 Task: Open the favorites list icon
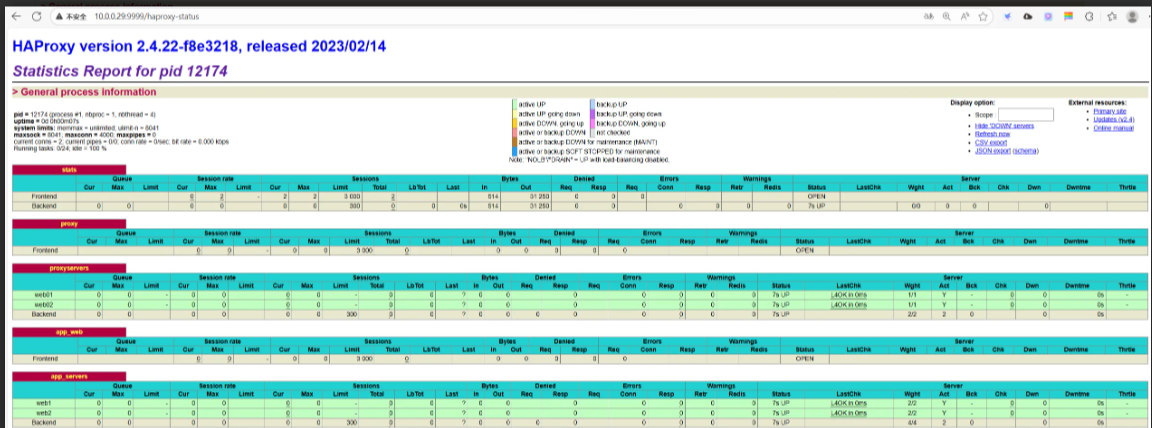(x=1111, y=16)
